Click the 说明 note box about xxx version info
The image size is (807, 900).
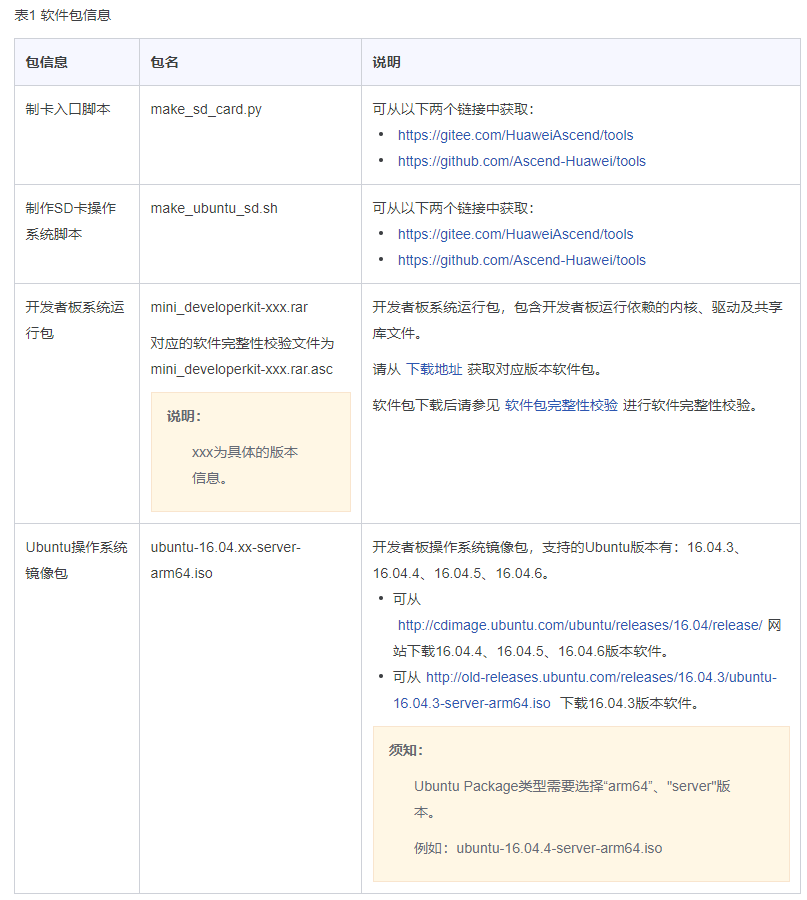pos(250,450)
